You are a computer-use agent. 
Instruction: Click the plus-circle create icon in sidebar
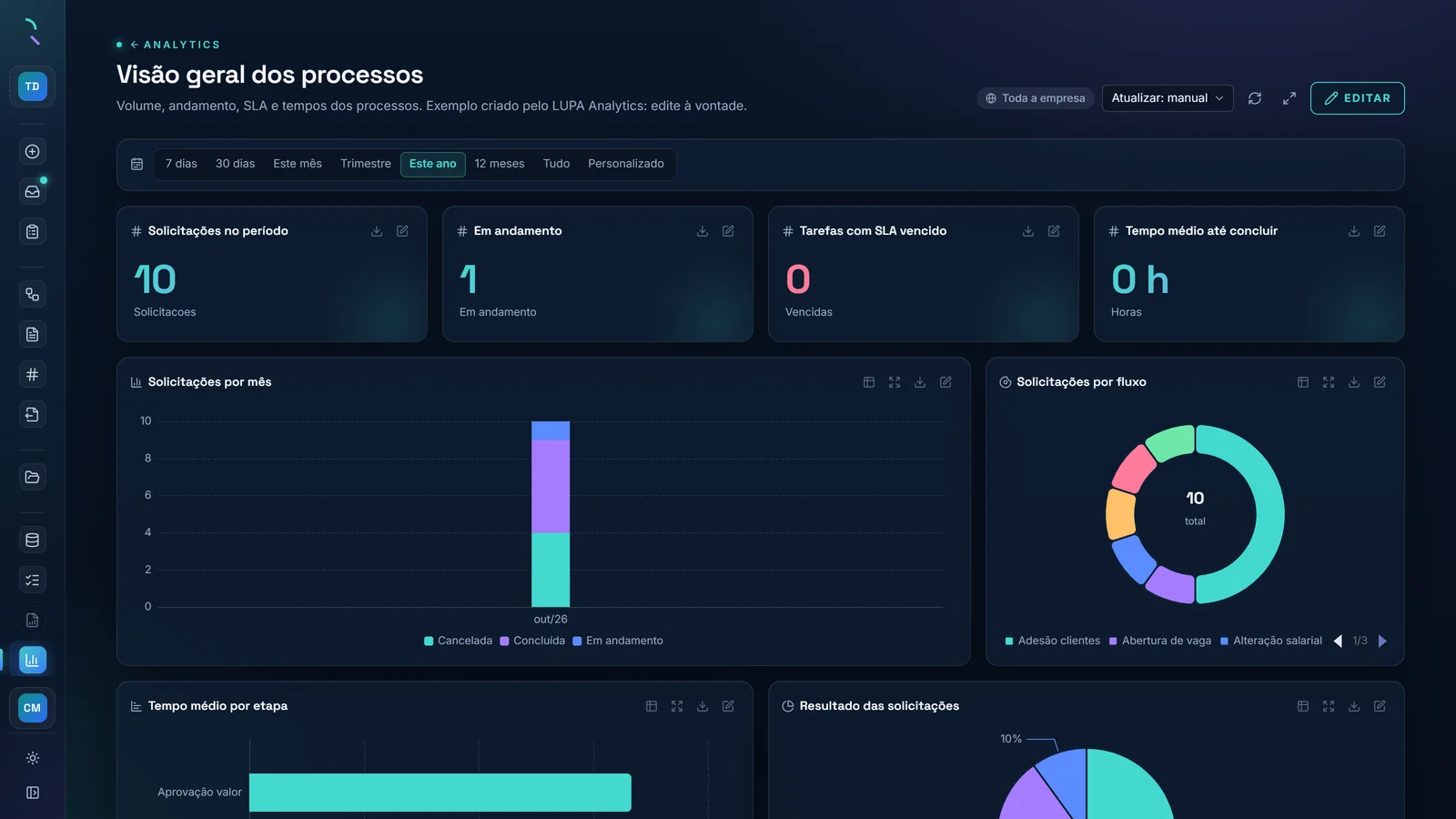[x=32, y=152]
